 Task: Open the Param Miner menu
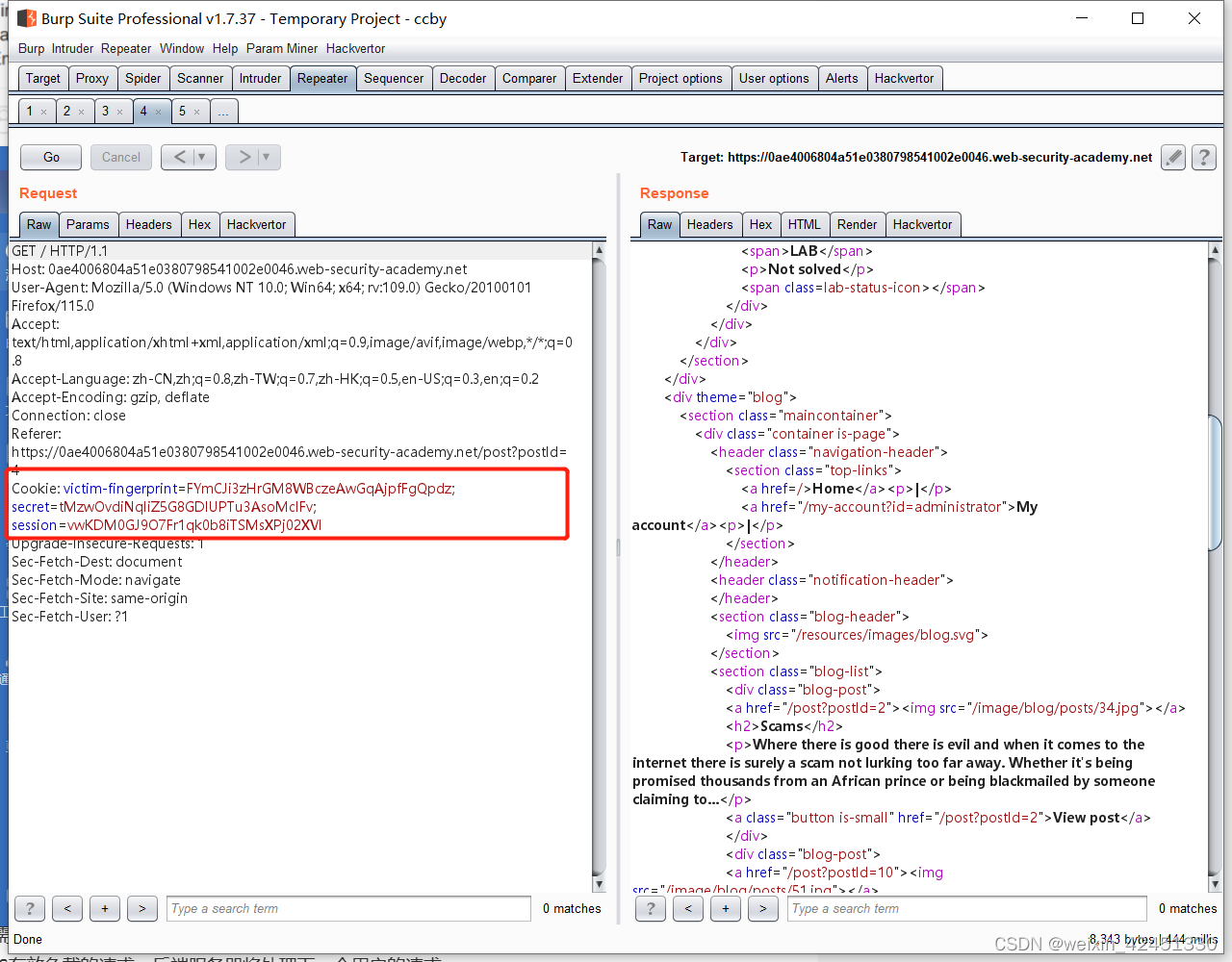(x=282, y=48)
